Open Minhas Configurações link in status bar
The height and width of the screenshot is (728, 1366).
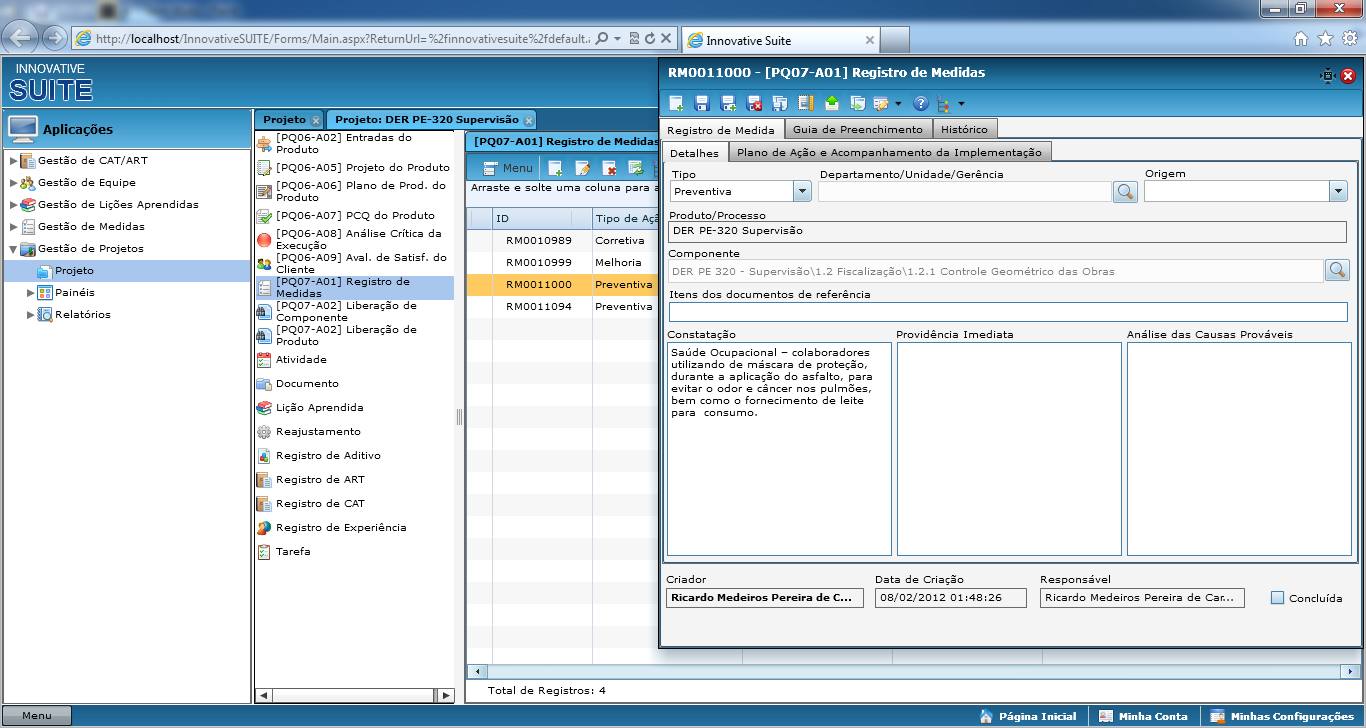pyautogui.click(x=1281, y=716)
